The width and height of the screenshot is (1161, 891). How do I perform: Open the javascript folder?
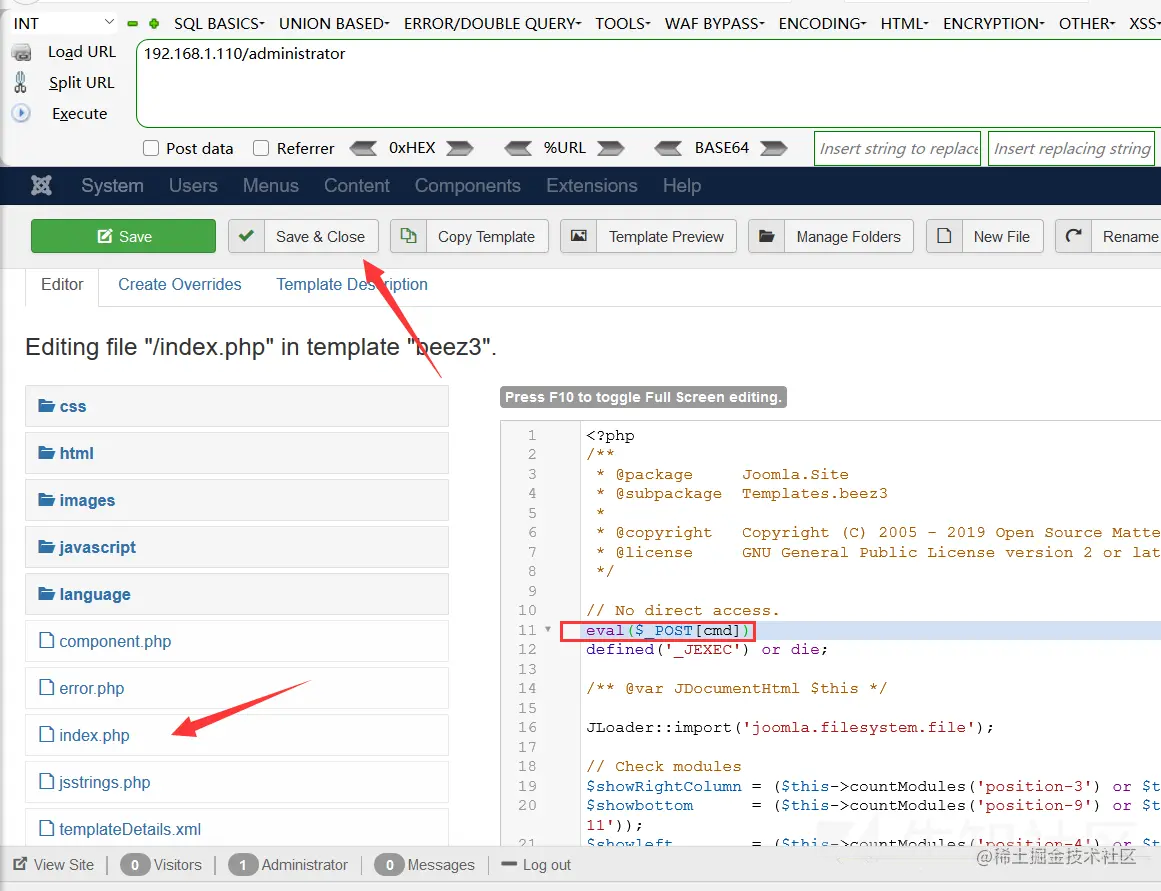coord(237,547)
